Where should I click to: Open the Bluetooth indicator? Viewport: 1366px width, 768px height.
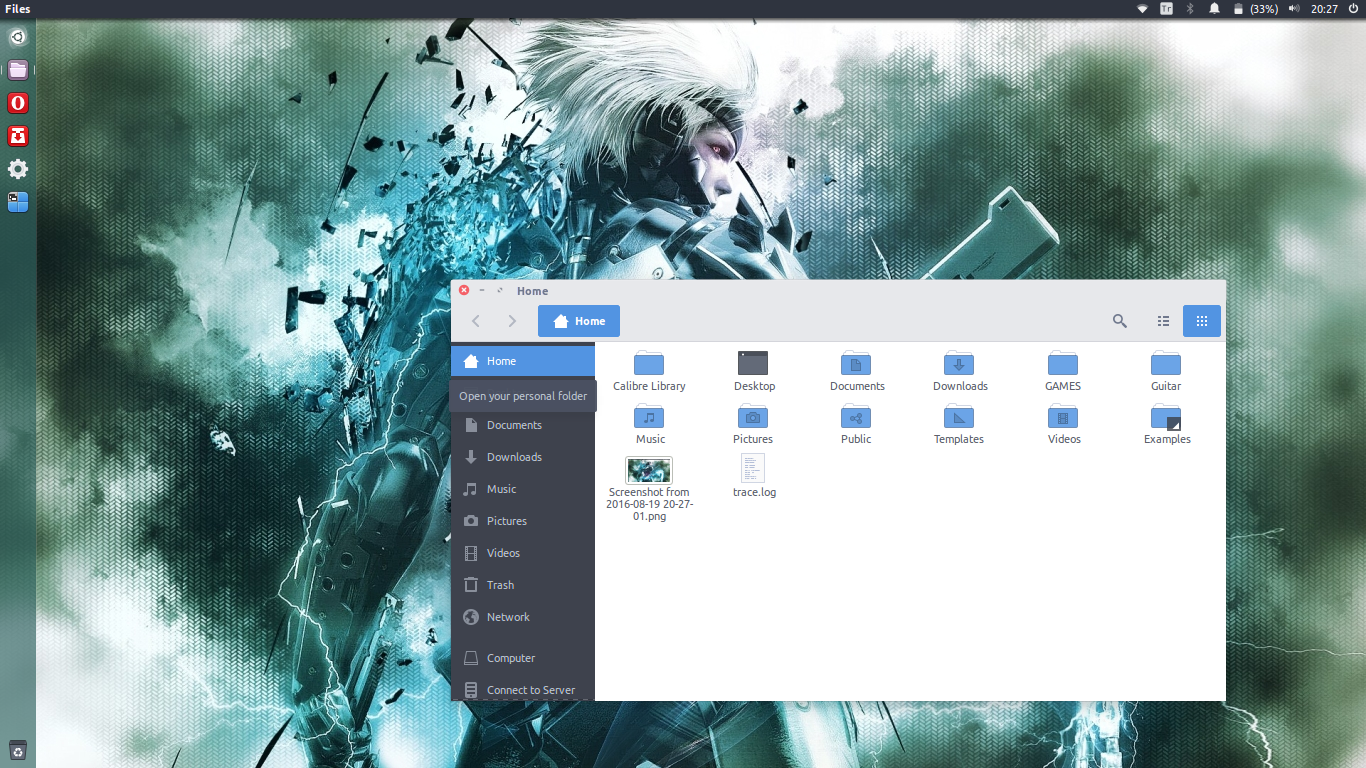point(1190,9)
